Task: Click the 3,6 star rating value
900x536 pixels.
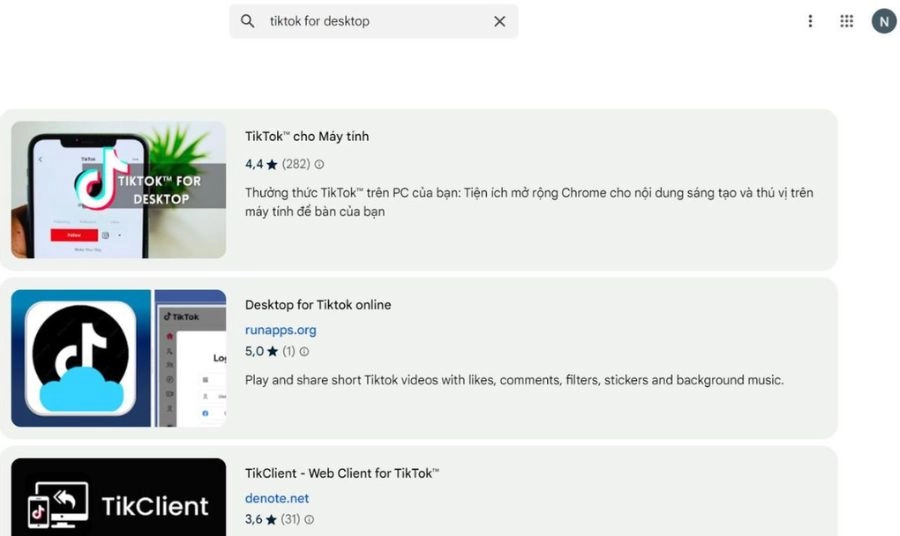Action: point(254,519)
